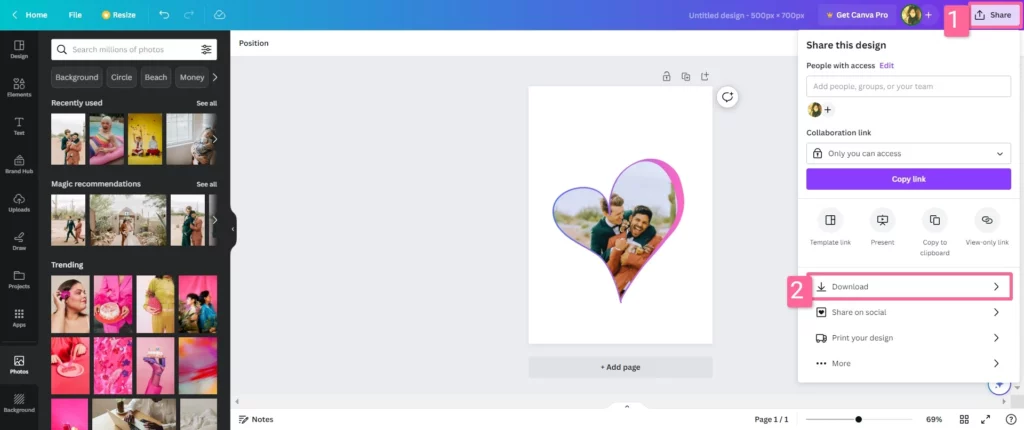Image resolution: width=1024 pixels, height=430 pixels.
Task: Click the Share button
Action: tap(993, 15)
